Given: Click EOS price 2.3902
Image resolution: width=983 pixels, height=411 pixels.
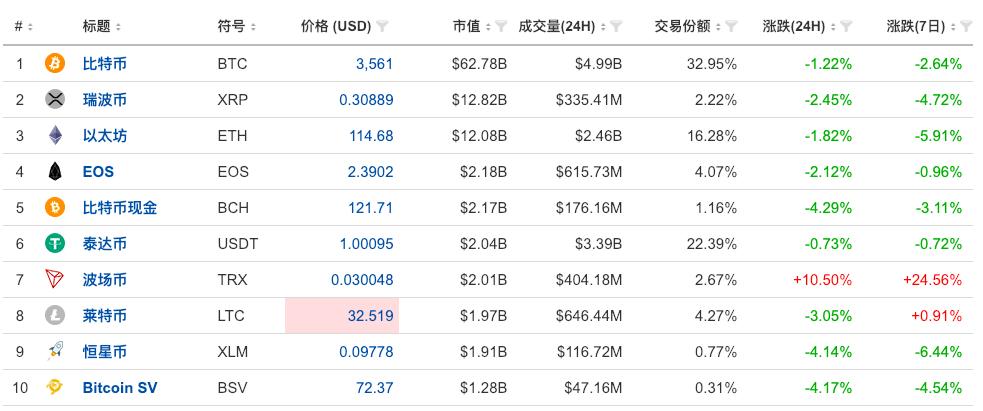Looking at the screenshot, I should (x=371, y=172).
